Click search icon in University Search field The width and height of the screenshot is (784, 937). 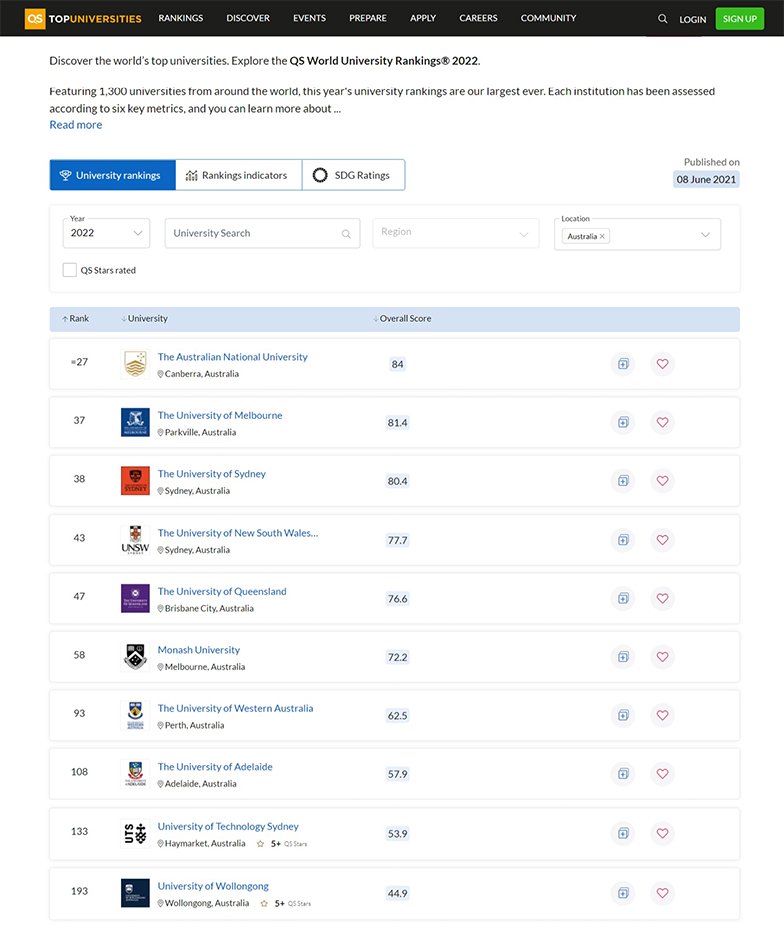click(346, 234)
